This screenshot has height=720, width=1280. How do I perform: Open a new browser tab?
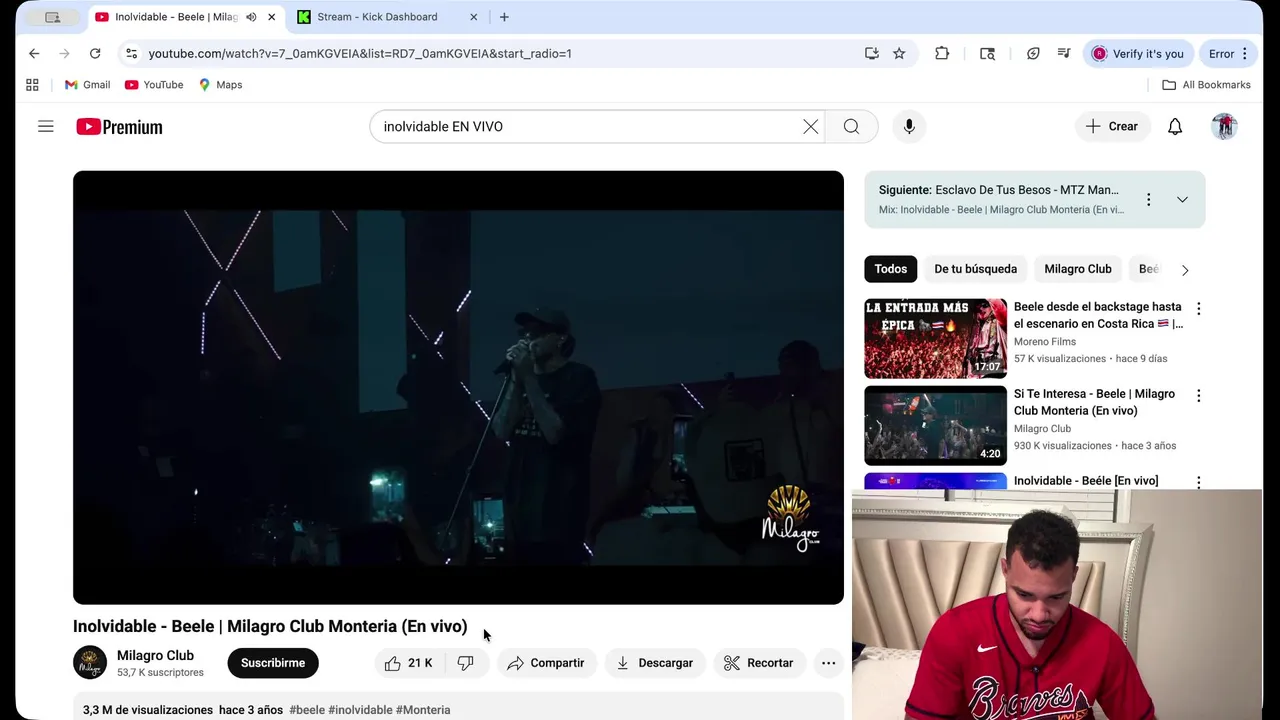[504, 17]
